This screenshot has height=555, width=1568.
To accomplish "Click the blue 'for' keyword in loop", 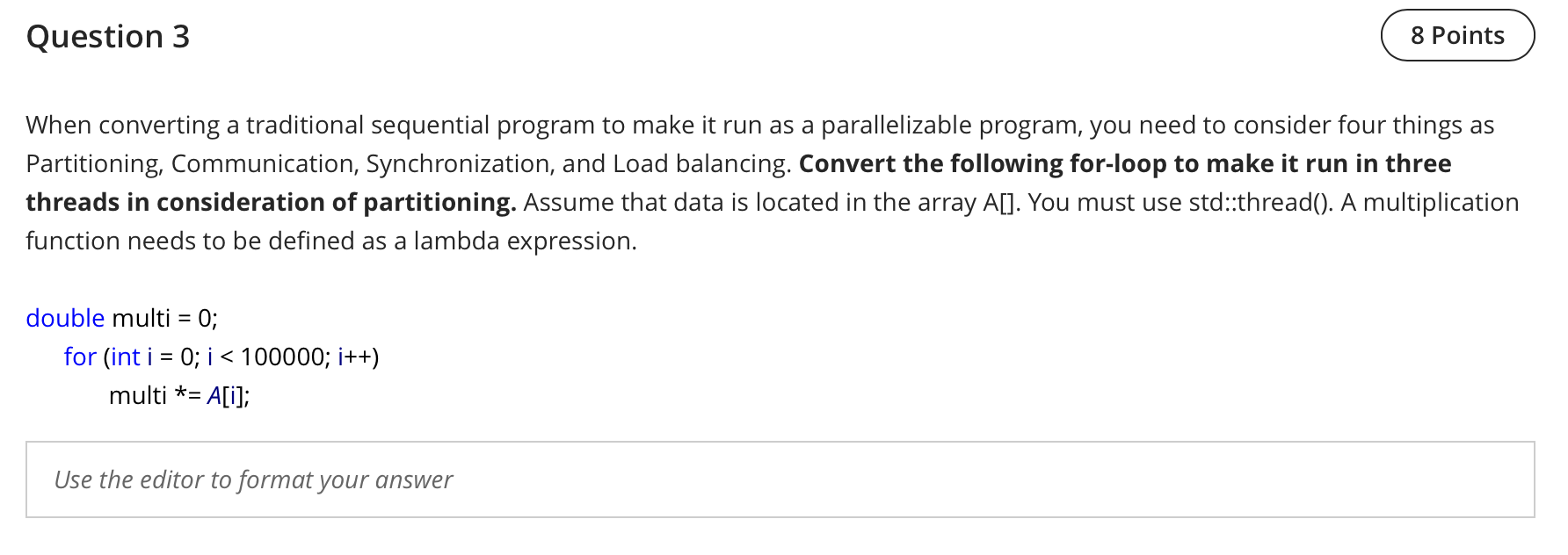I will [80, 357].
